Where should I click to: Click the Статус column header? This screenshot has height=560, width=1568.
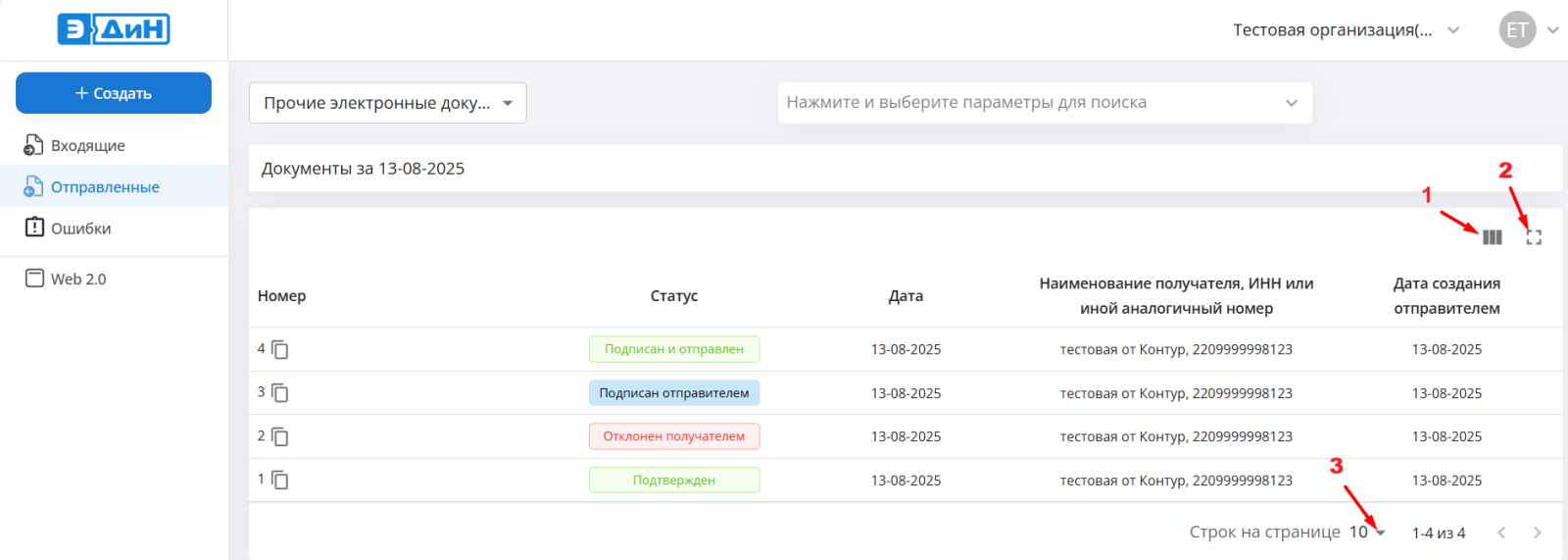(x=674, y=295)
